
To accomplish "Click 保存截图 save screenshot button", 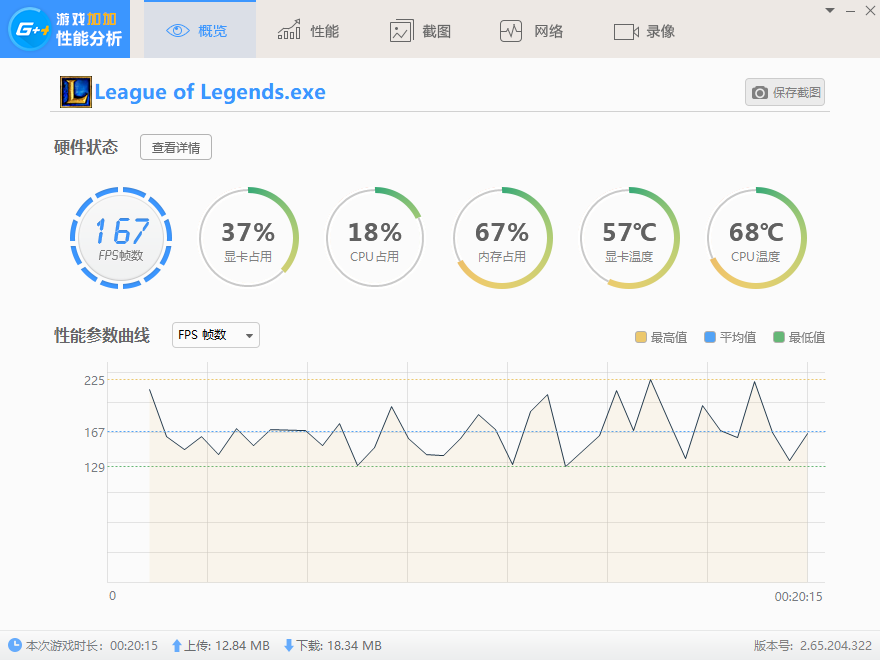I will click(785, 92).
